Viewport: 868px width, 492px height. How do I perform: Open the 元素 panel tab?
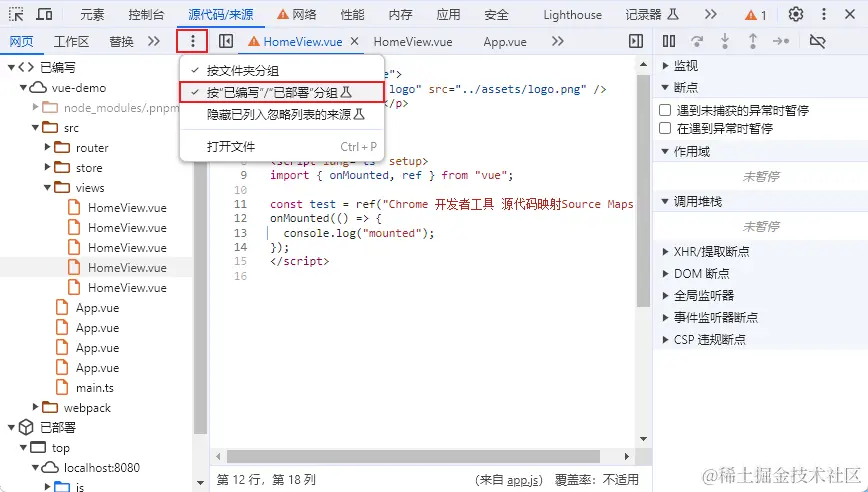92,15
